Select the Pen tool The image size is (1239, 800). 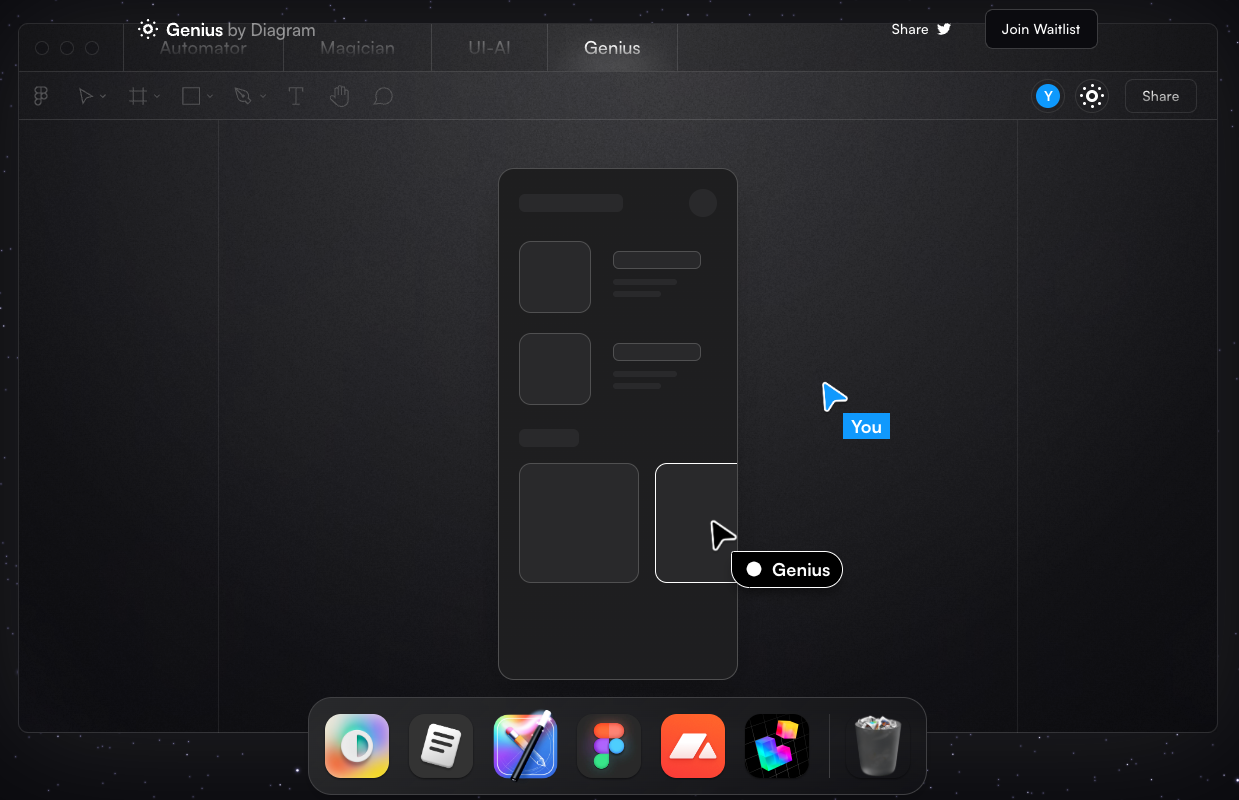[x=243, y=96]
